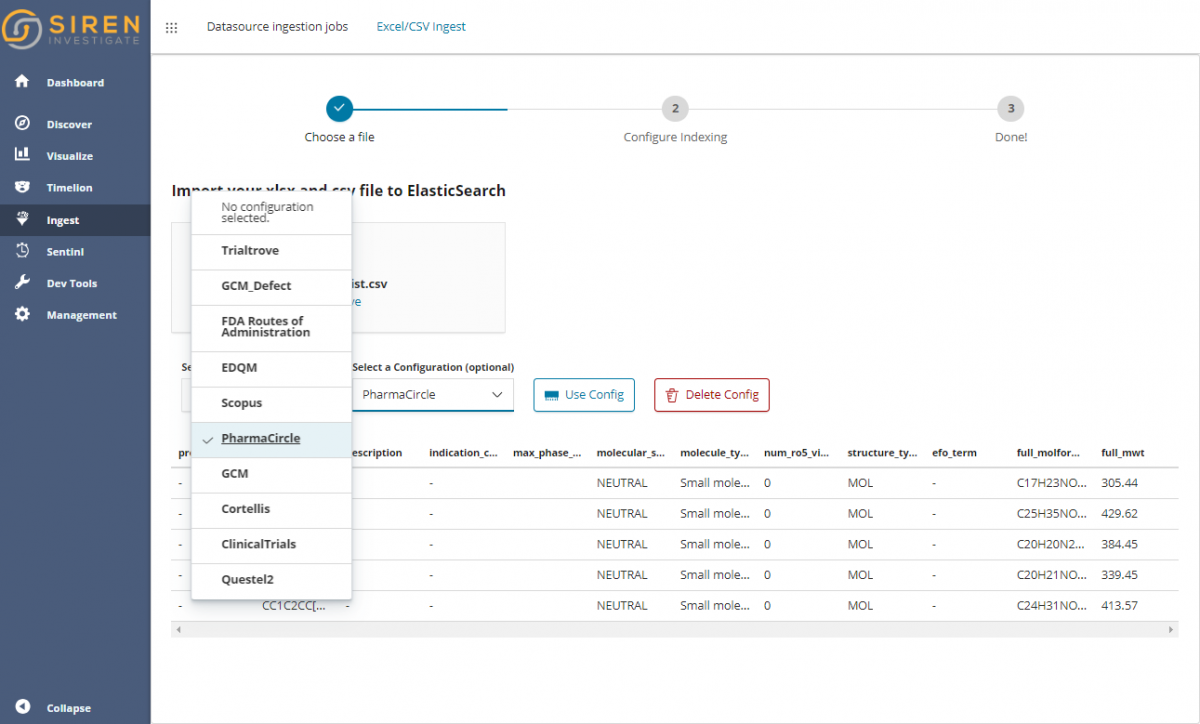This screenshot has width=1200, height=724.
Task: Click the Configure Indexing step label
Action: click(x=675, y=137)
